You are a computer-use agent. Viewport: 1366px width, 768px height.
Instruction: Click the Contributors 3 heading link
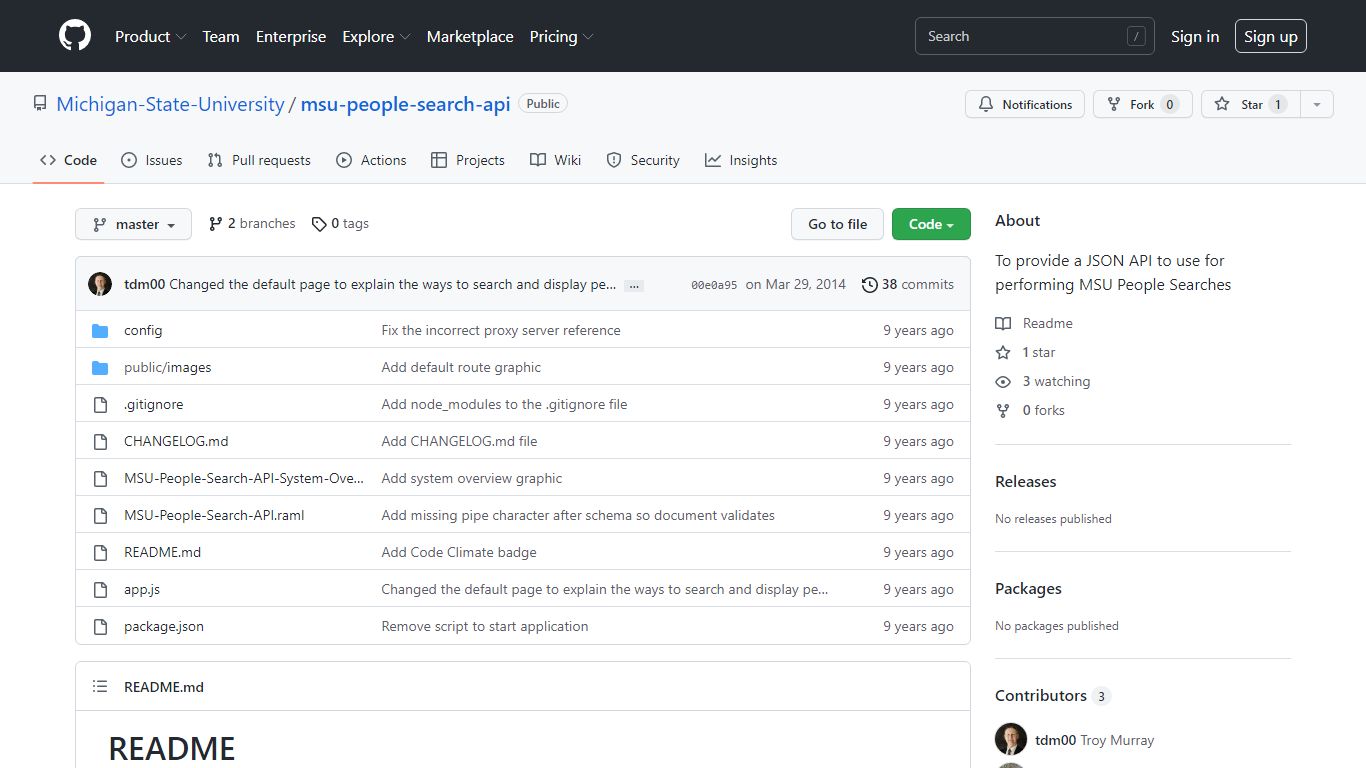point(1053,695)
